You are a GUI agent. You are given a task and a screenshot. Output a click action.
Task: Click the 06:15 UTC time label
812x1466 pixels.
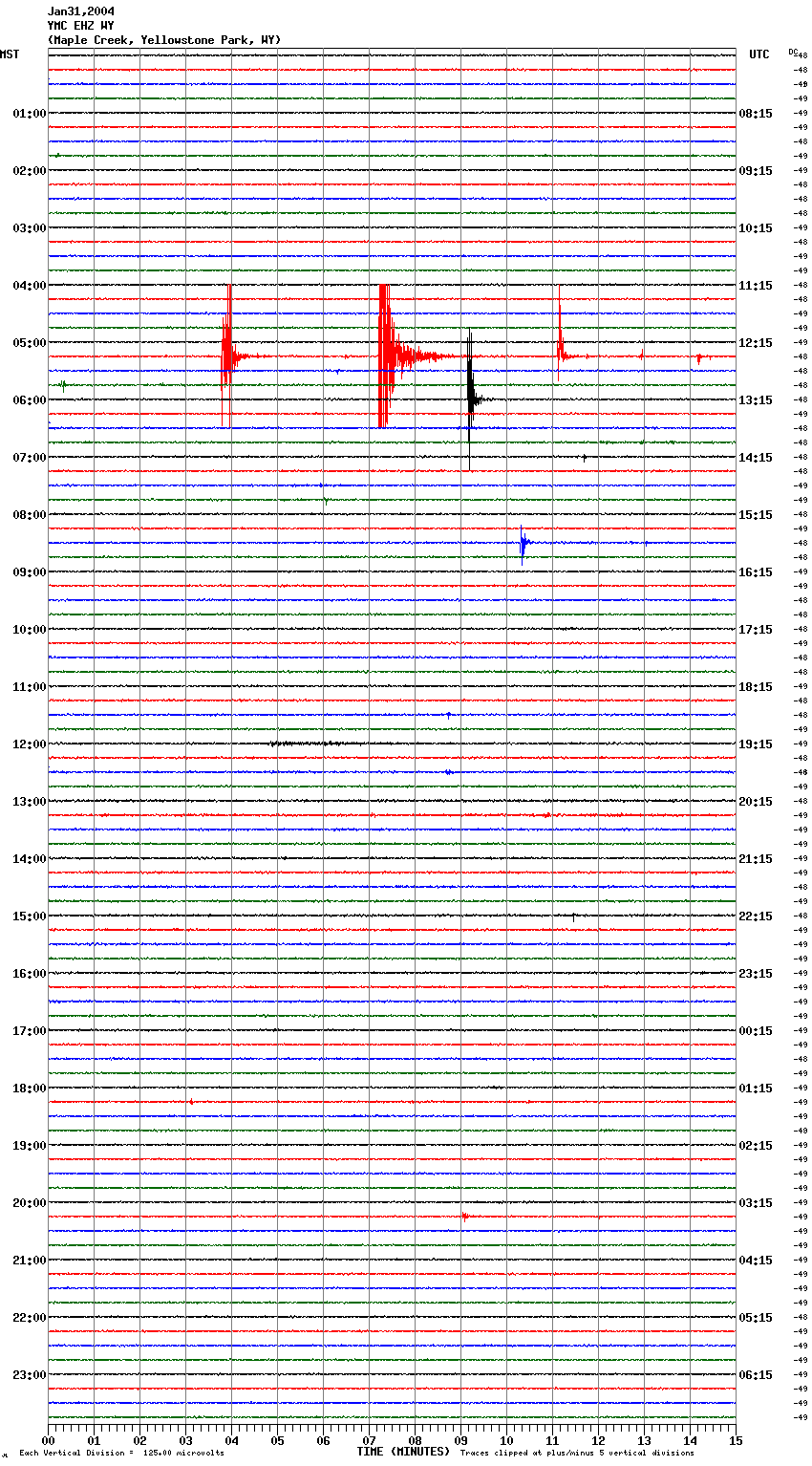pos(756,1375)
